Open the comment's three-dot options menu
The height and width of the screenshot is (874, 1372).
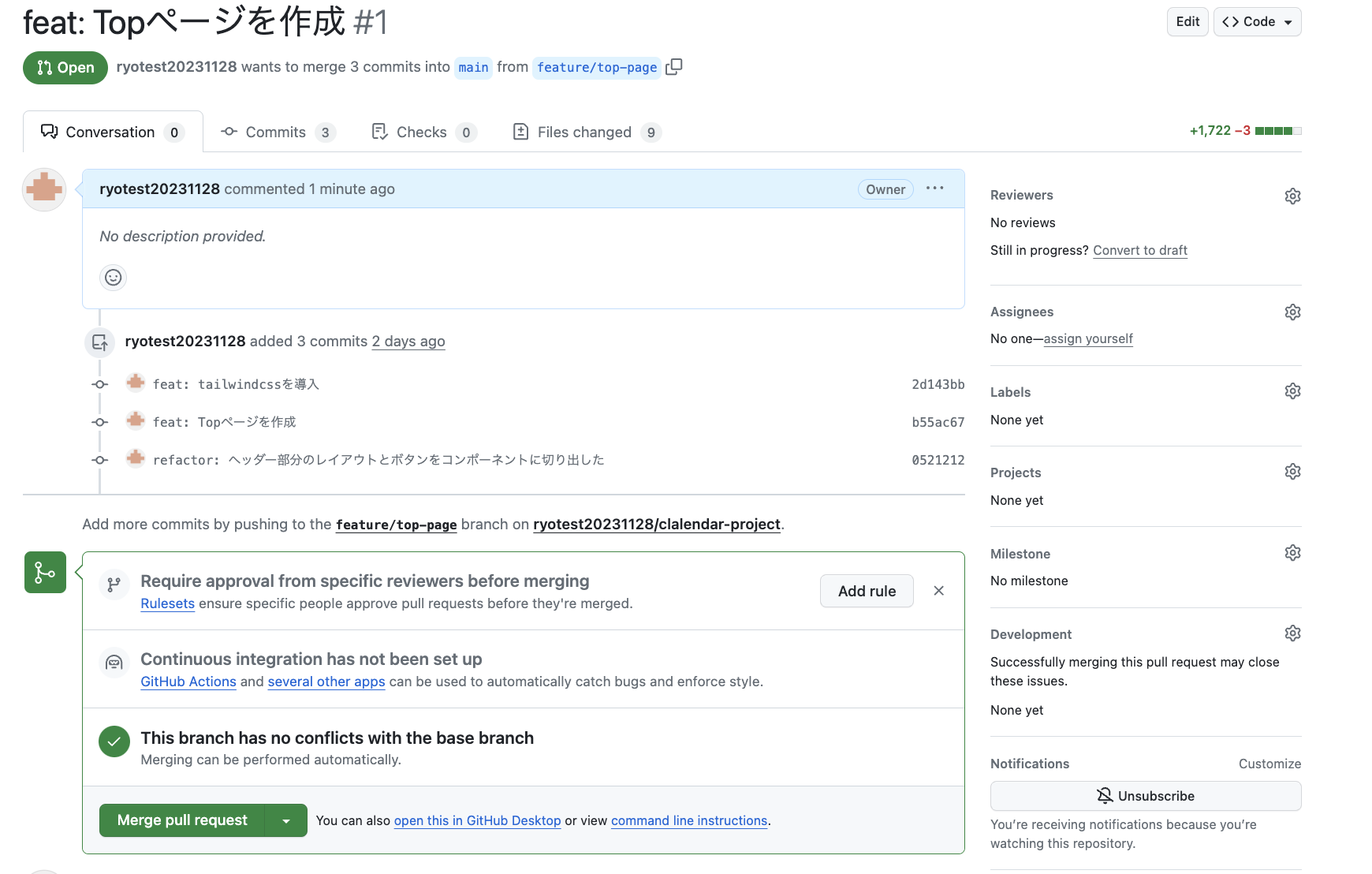pyautogui.click(x=934, y=189)
